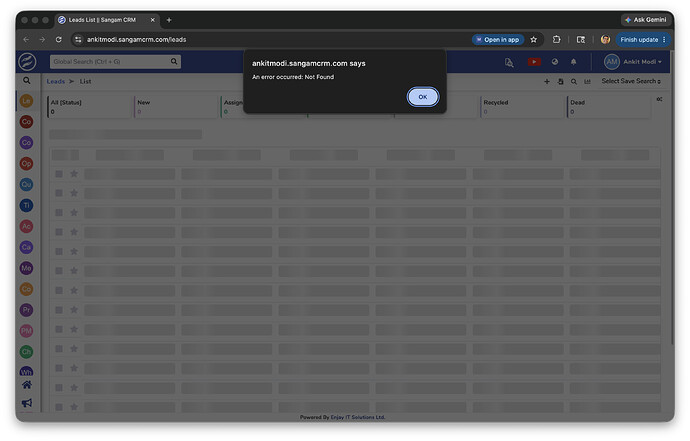Viewport: 690px width, 441px height.
Task: Select the Dead status tab
Action: tap(609, 107)
